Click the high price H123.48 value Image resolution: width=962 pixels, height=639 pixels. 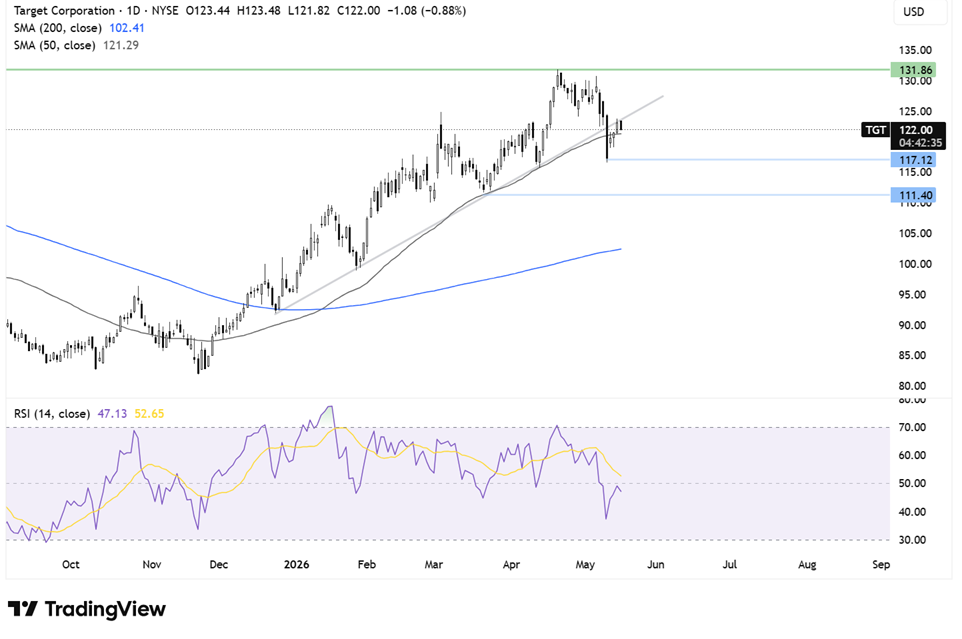point(260,10)
